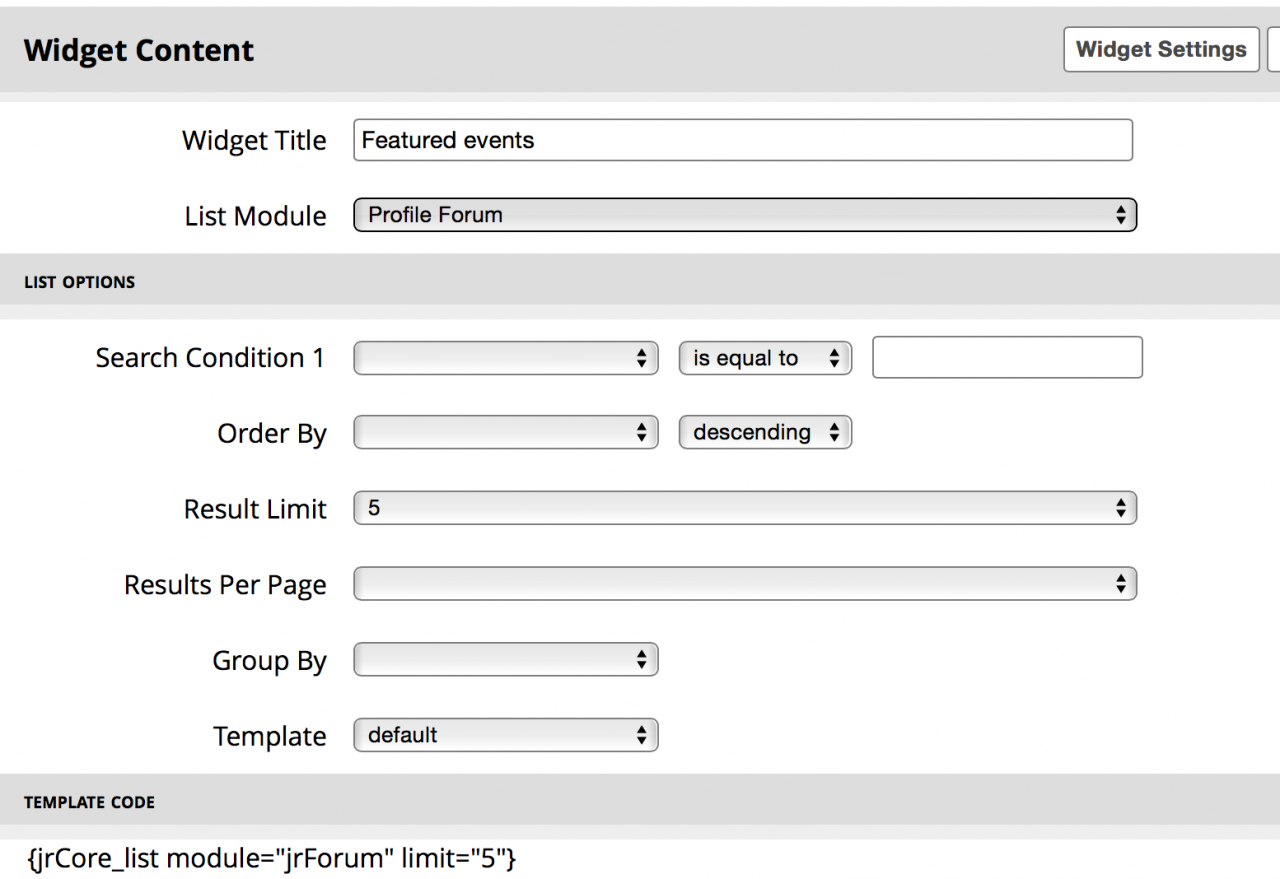Click the TEMPLATE CODE section header
1280x879 pixels.
point(89,802)
